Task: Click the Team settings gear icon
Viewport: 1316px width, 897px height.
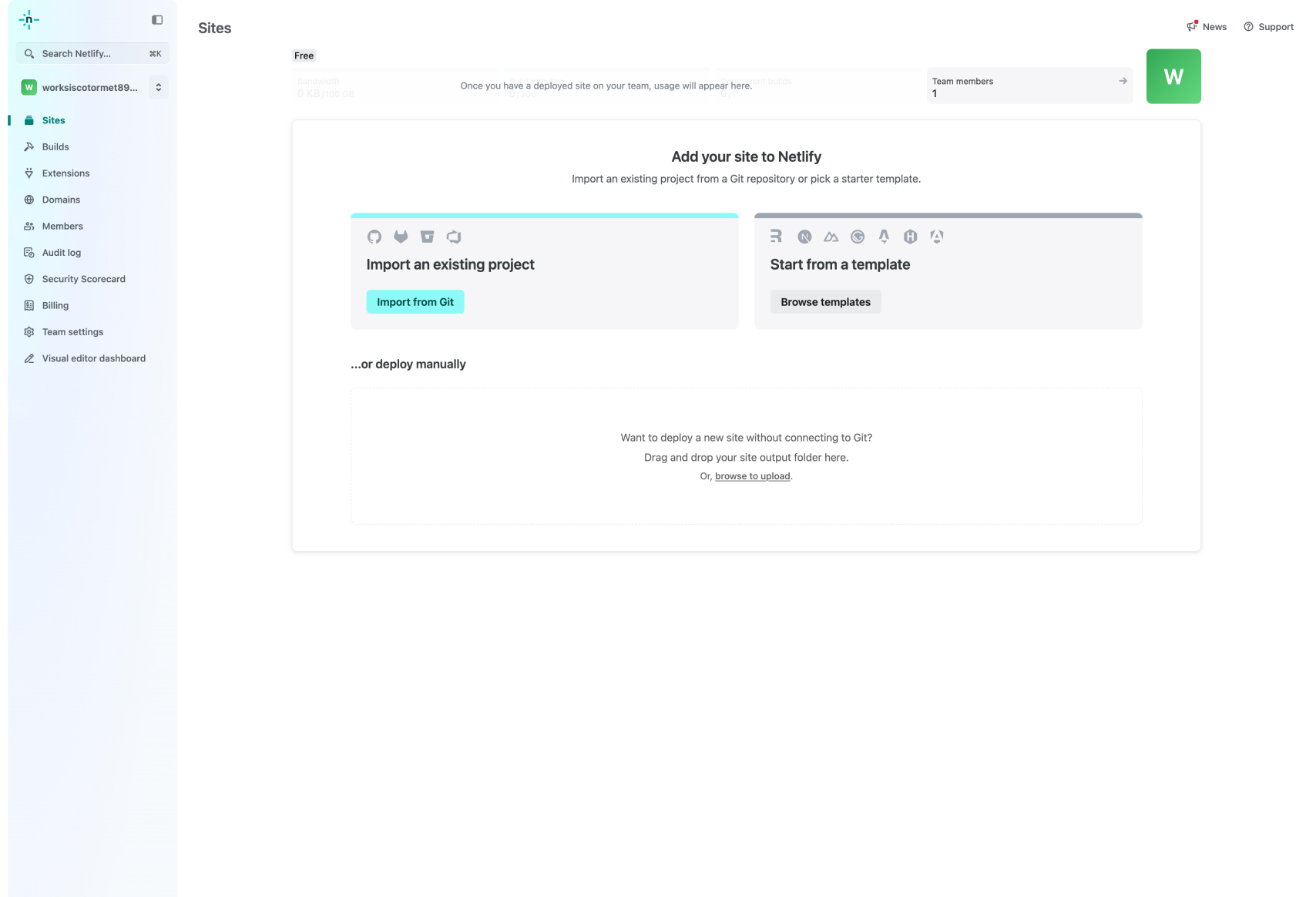Action: point(29,332)
